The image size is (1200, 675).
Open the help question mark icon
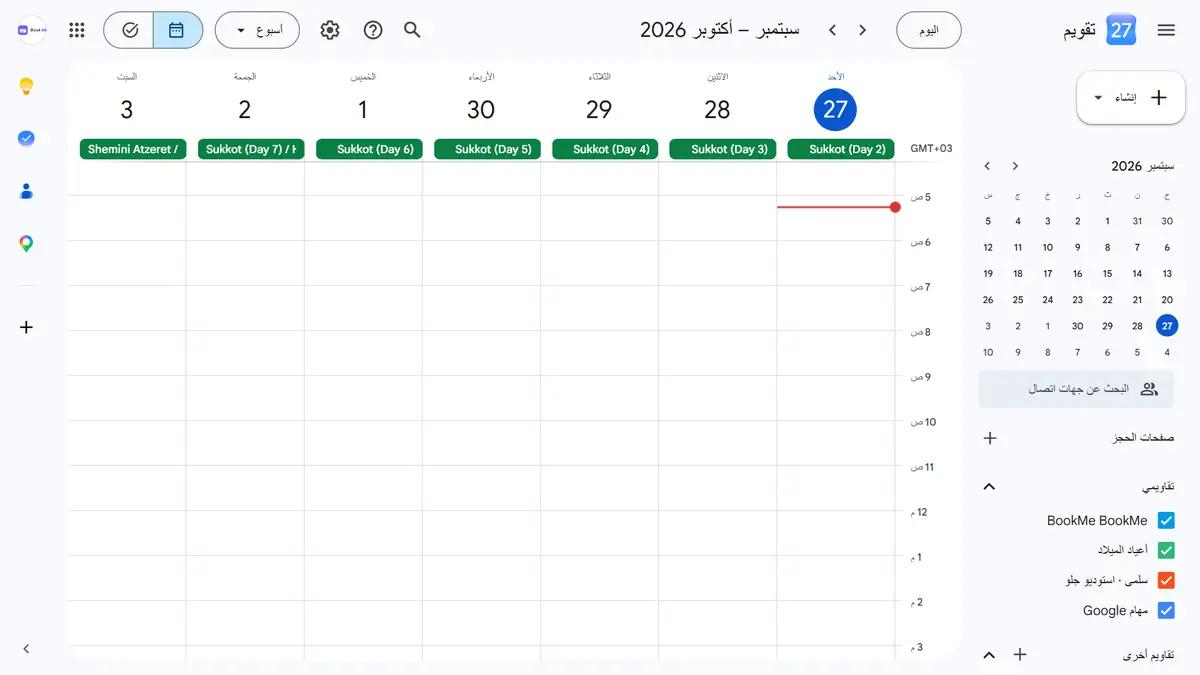pyautogui.click(x=373, y=30)
